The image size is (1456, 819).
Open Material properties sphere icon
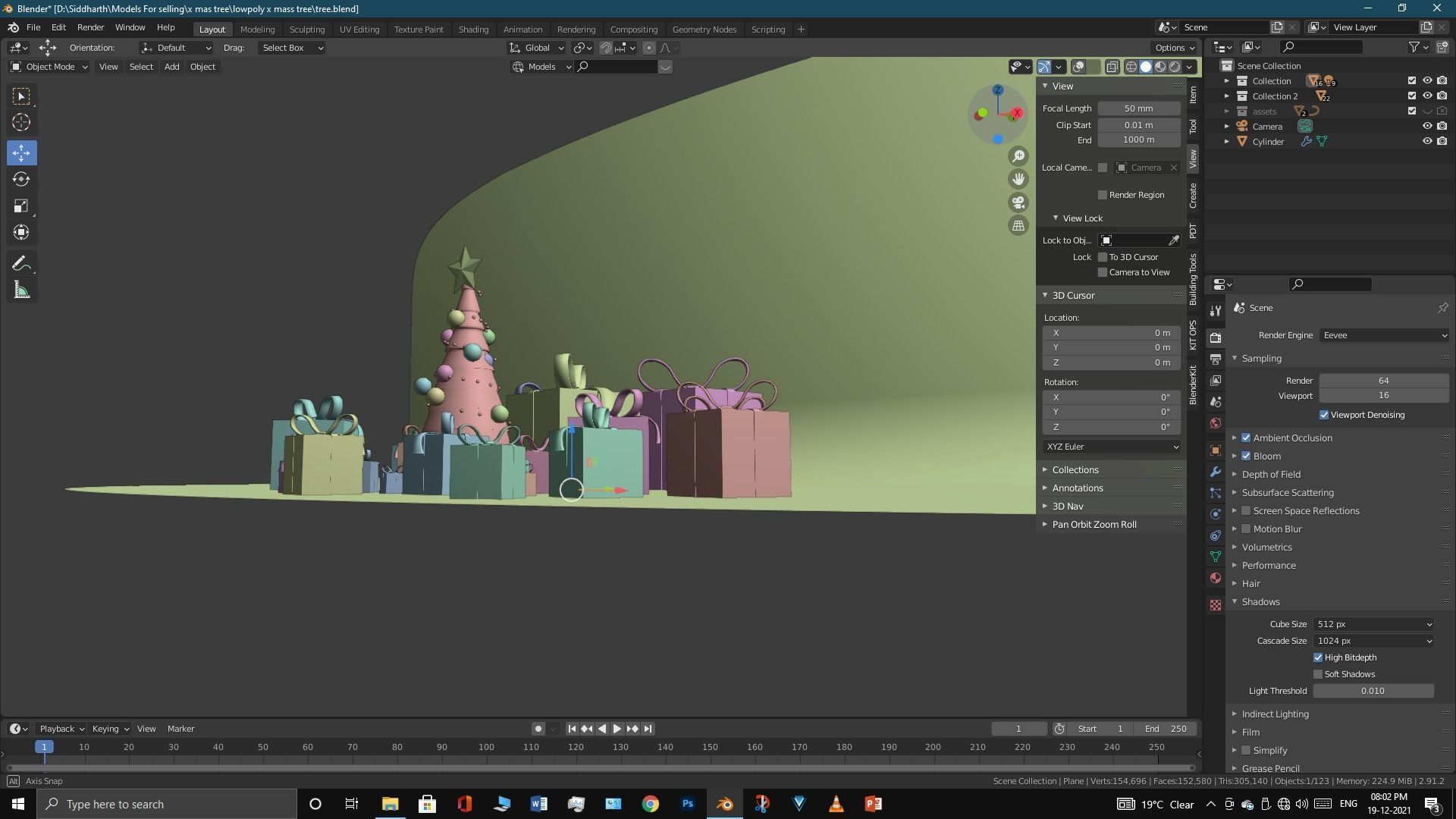(1216, 578)
